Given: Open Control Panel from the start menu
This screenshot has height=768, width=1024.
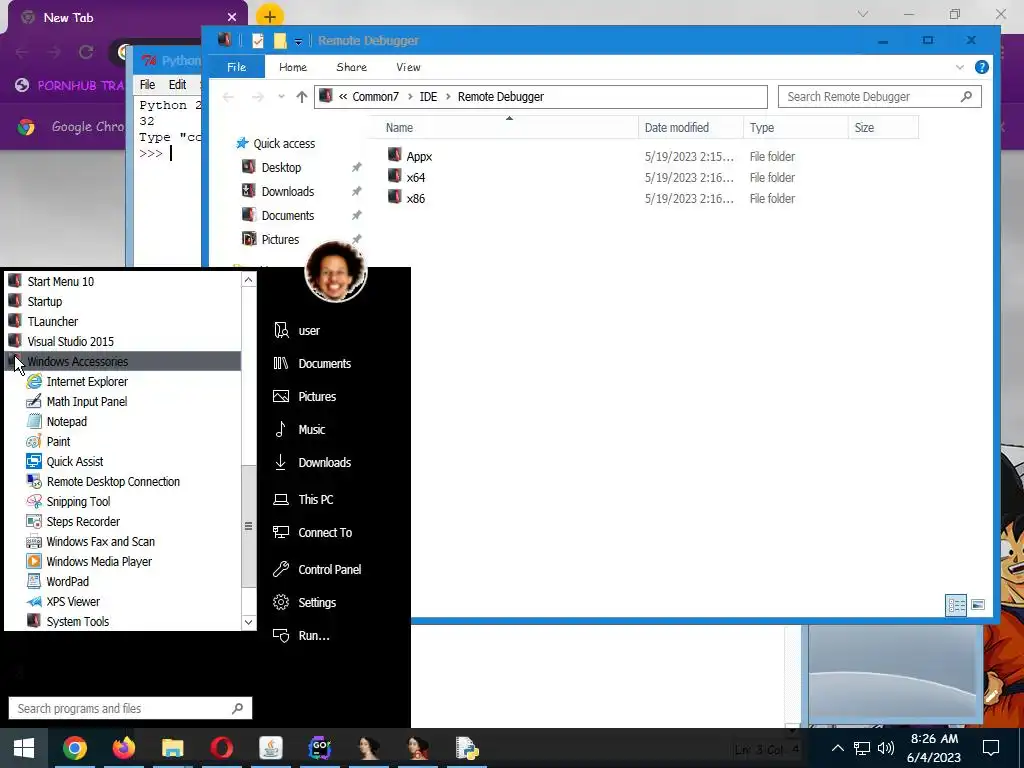Looking at the screenshot, I should [329, 569].
